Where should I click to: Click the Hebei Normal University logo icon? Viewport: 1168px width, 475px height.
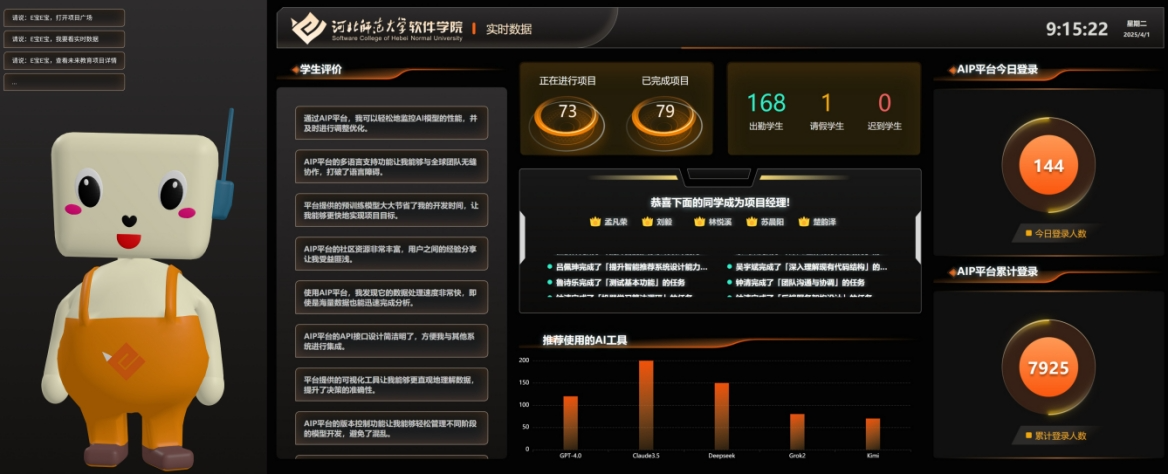click(x=309, y=28)
